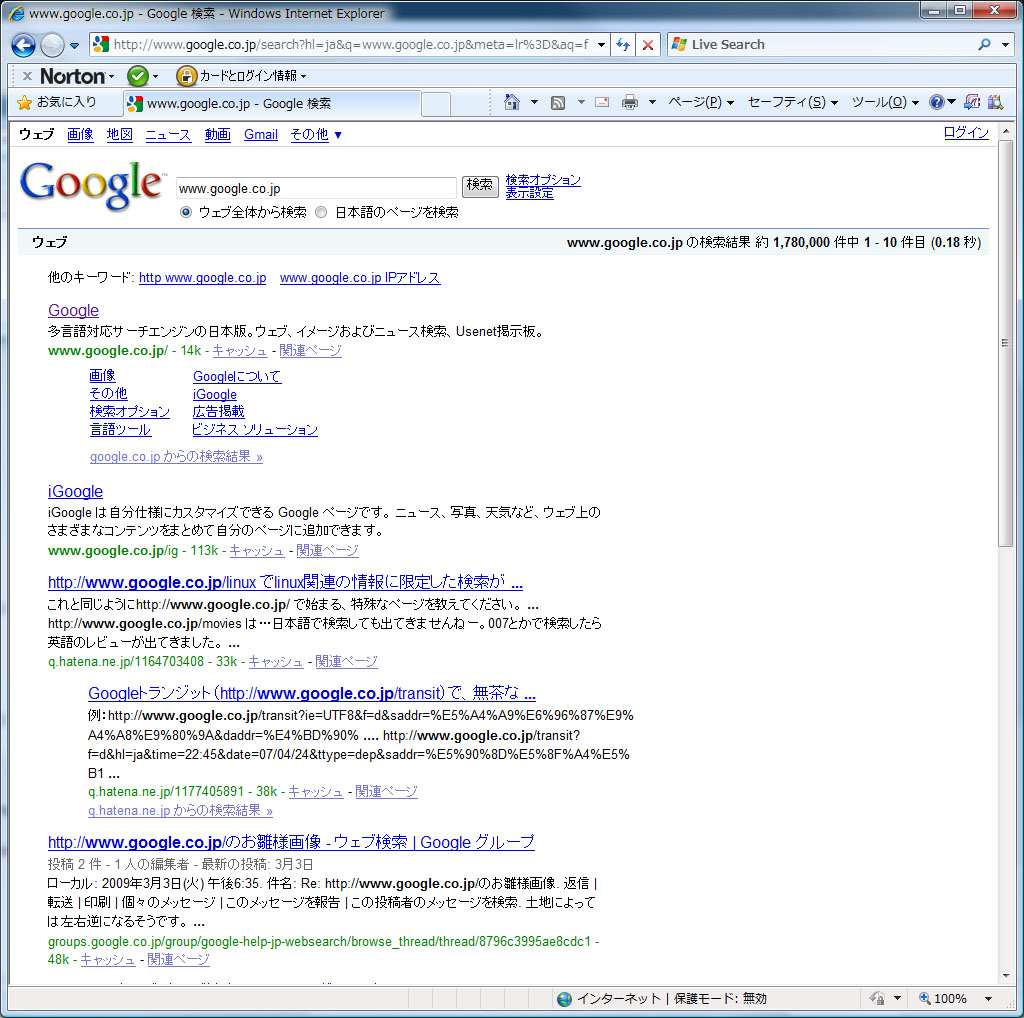Refresh the page using the address bar icon
This screenshot has width=1024, height=1018.
[x=623, y=44]
